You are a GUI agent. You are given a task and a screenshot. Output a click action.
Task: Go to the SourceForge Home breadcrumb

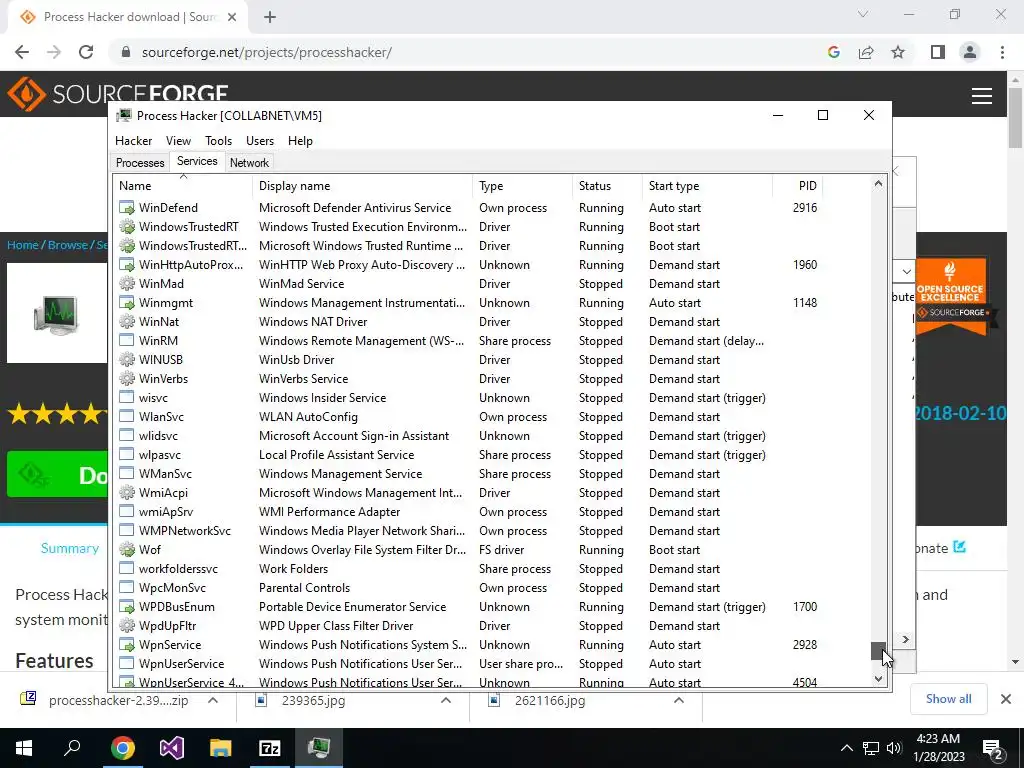(23, 245)
